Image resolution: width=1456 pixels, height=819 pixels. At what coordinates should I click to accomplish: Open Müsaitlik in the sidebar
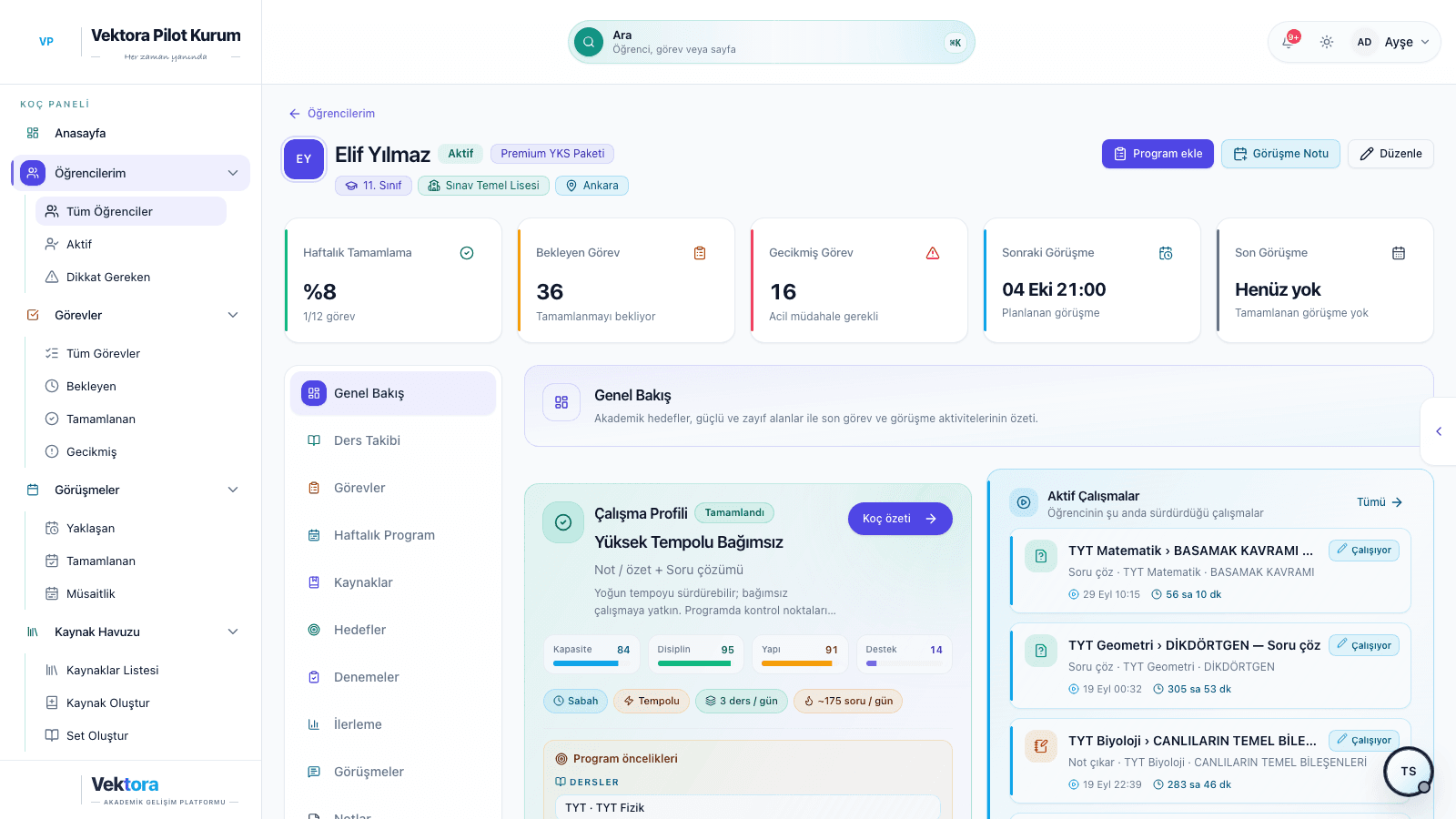[x=131, y=593]
